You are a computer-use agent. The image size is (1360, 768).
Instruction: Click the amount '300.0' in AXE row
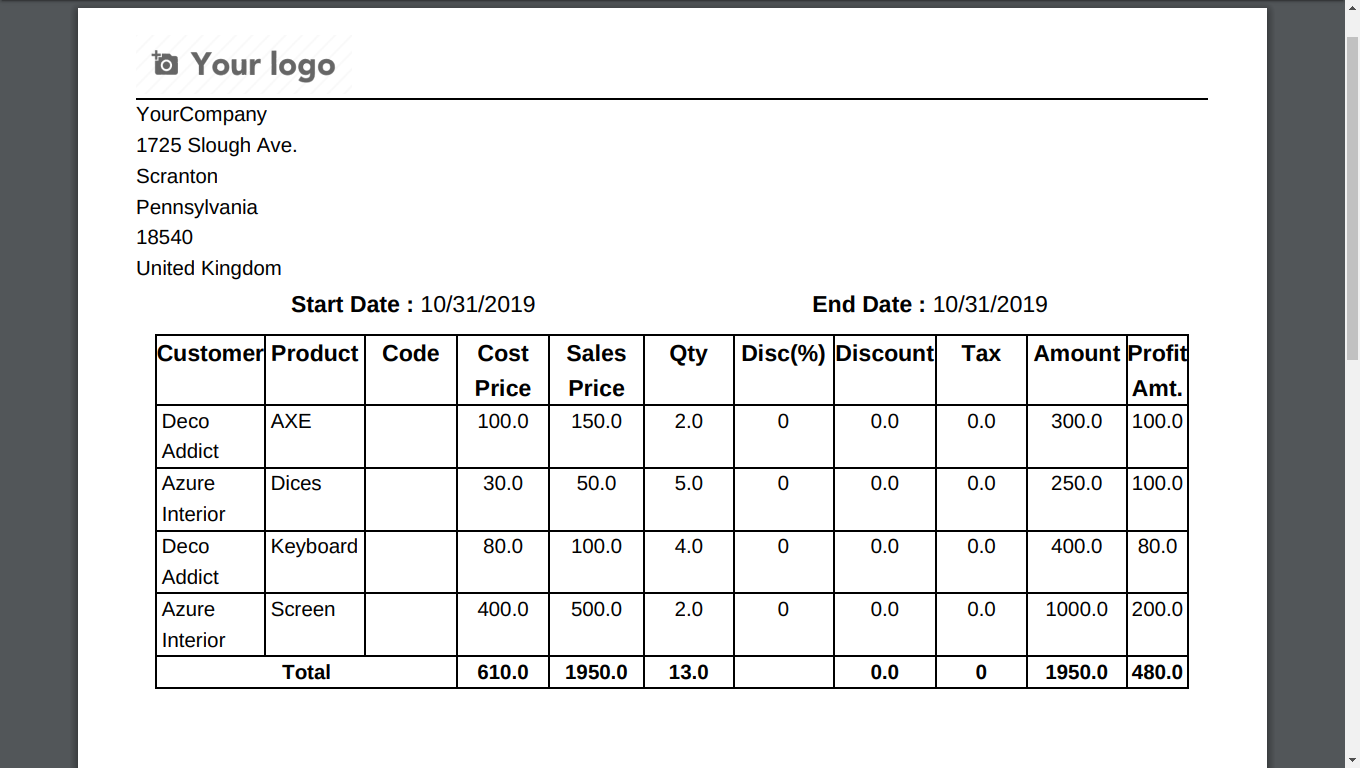(x=1077, y=421)
